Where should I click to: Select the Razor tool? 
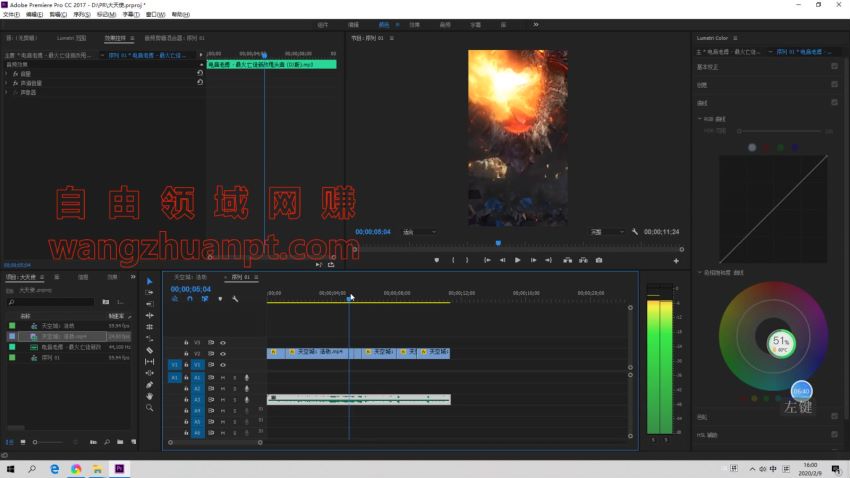150,350
